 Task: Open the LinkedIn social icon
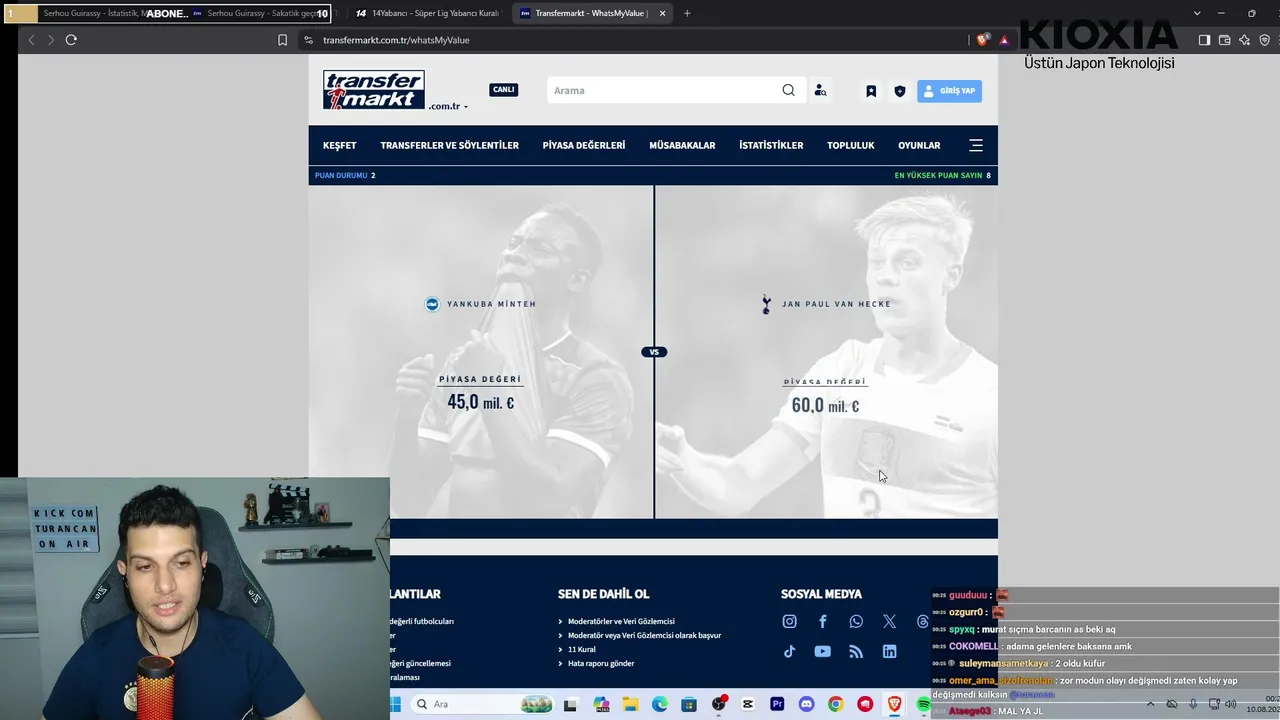pos(889,651)
